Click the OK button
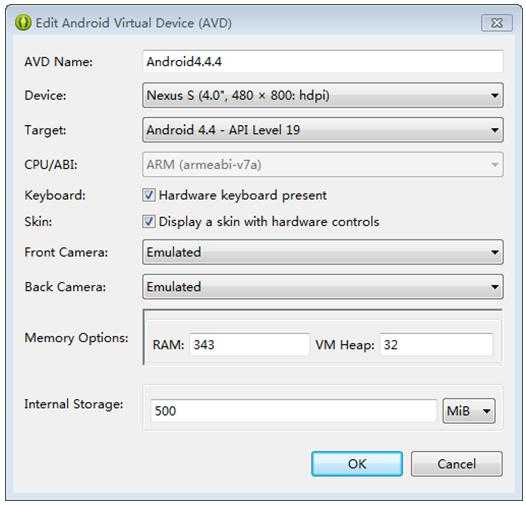Viewport: 526px width, 505px height. pyautogui.click(x=357, y=464)
